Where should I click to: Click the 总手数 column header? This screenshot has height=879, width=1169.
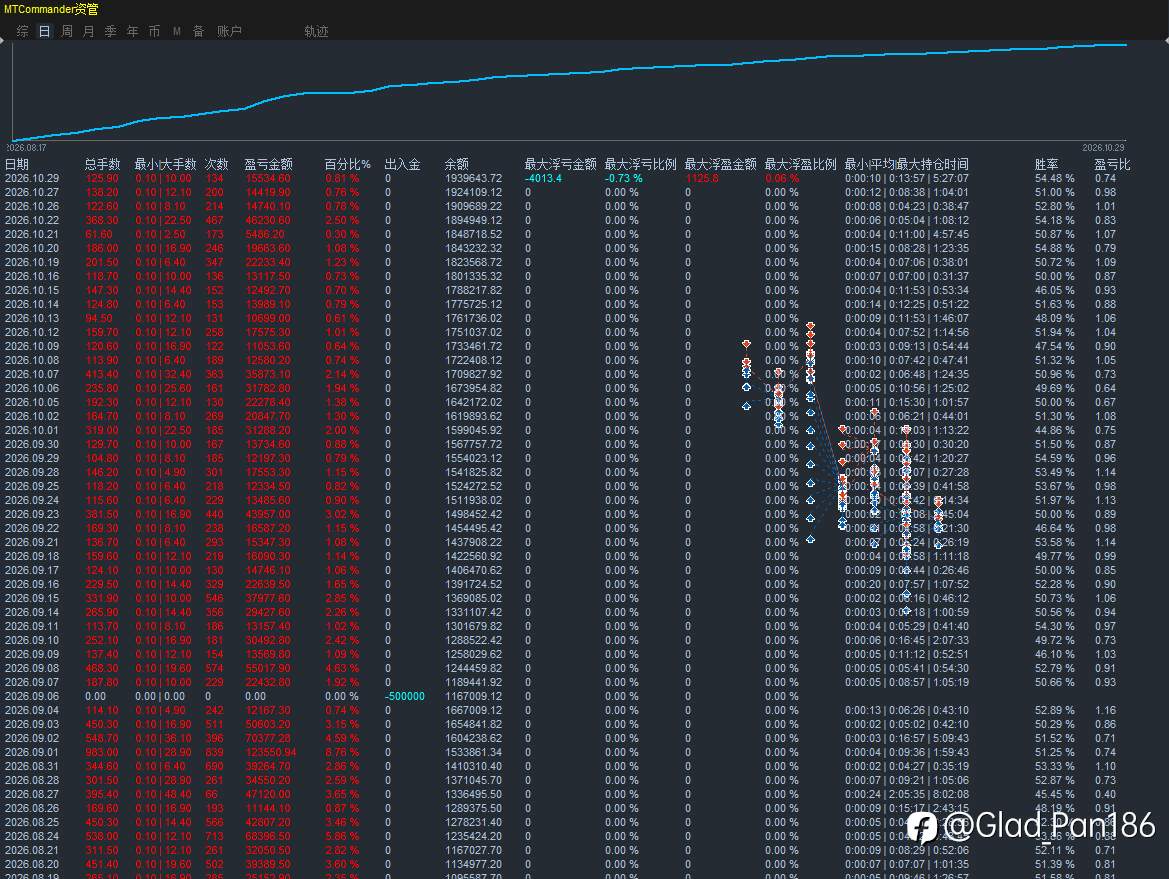[x=103, y=164]
